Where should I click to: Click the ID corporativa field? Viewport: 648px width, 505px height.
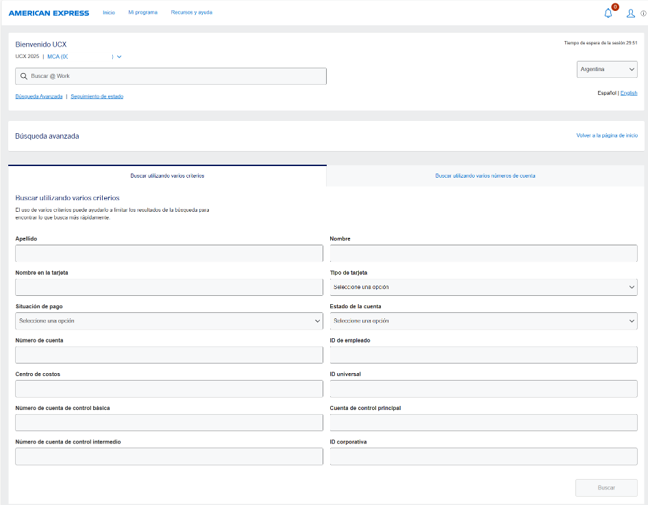[x=484, y=456]
